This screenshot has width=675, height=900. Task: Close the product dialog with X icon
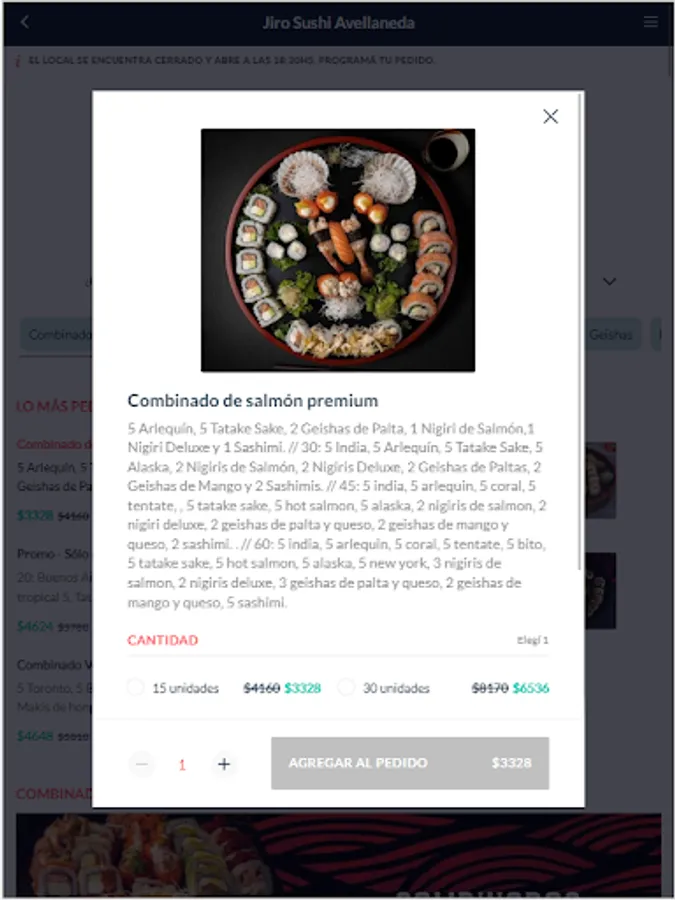point(550,117)
